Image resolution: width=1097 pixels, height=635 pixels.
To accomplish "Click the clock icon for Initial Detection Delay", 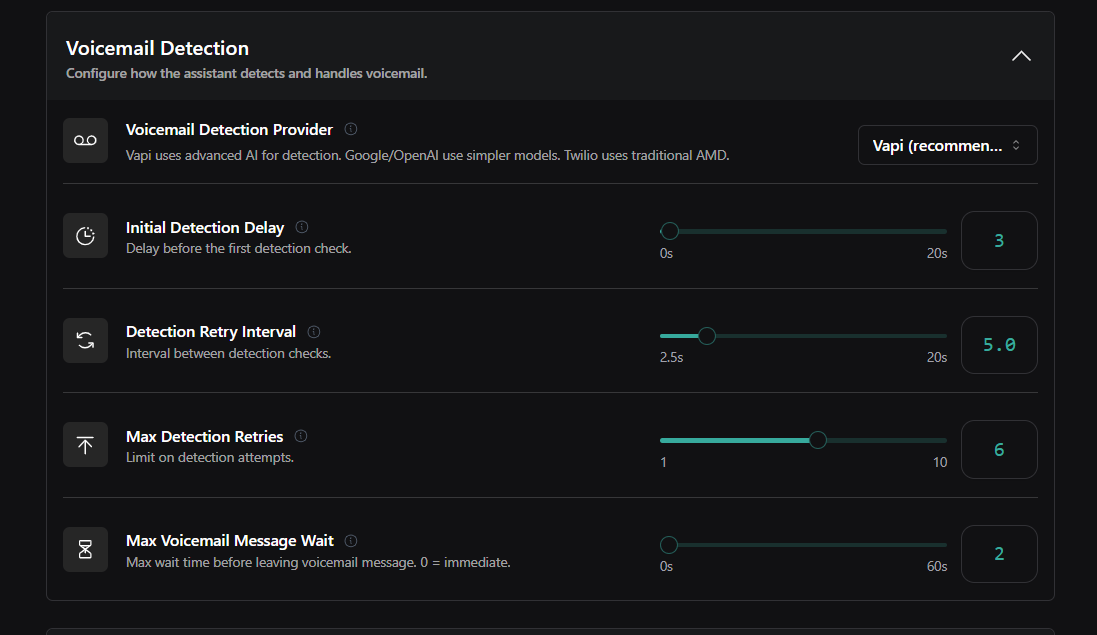I will pos(85,236).
